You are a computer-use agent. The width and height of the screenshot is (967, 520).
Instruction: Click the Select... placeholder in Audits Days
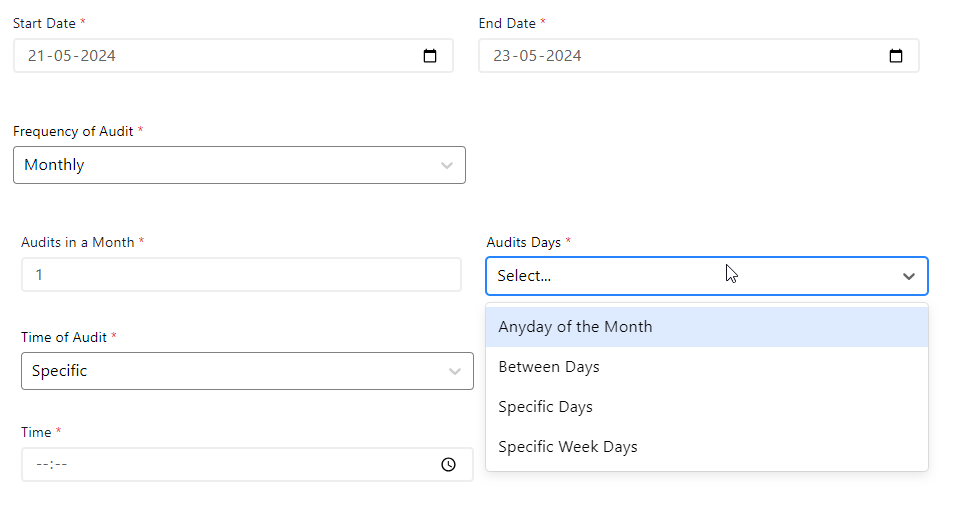click(x=524, y=276)
